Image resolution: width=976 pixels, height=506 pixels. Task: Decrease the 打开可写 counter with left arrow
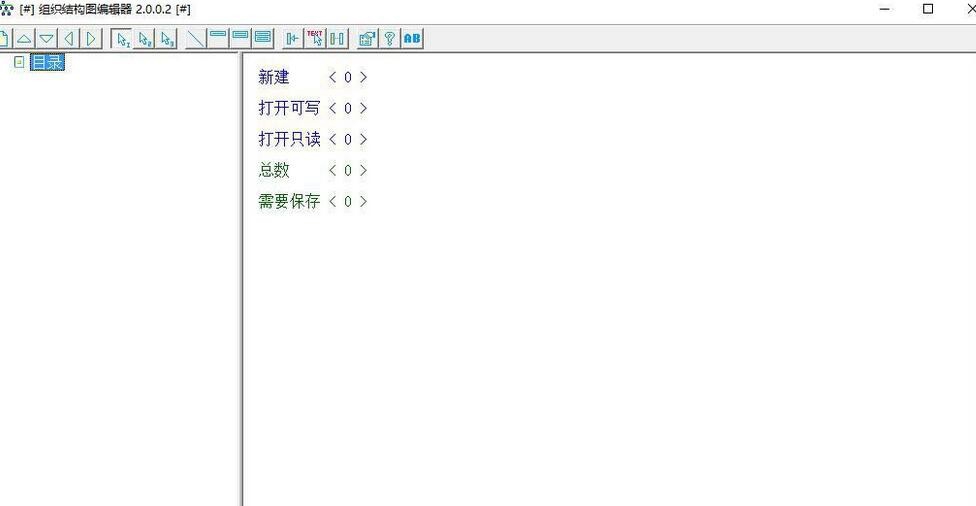pyautogui.click(x=332, y=108)
